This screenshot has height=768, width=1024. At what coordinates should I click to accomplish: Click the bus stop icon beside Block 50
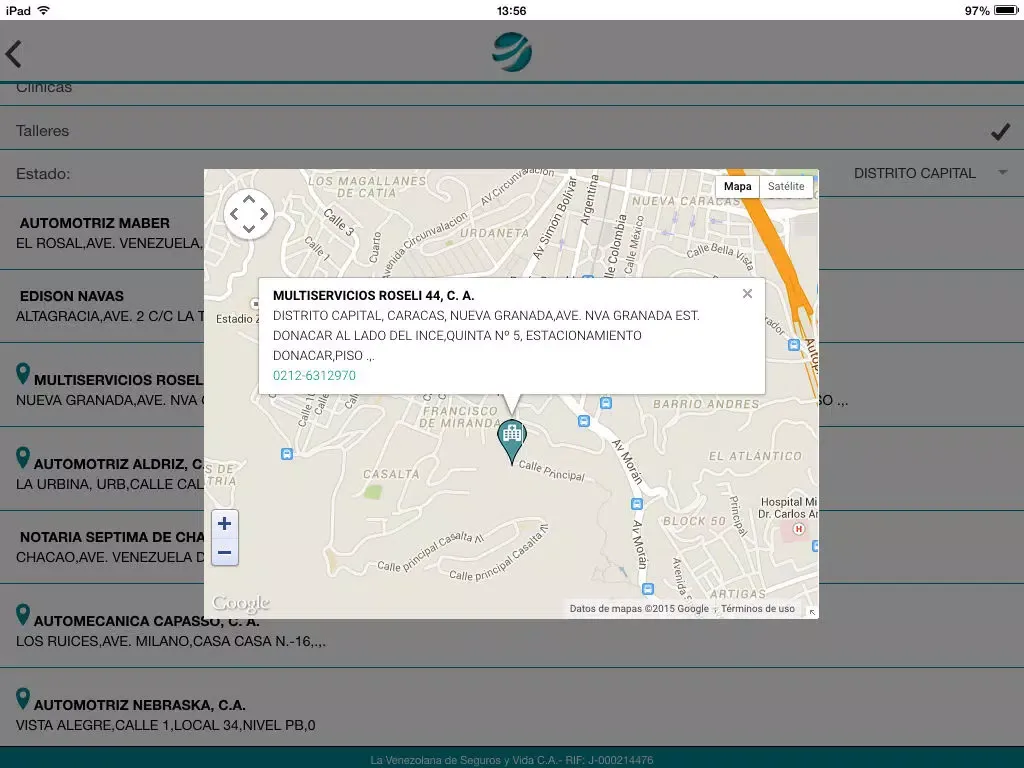coord(637,504)
